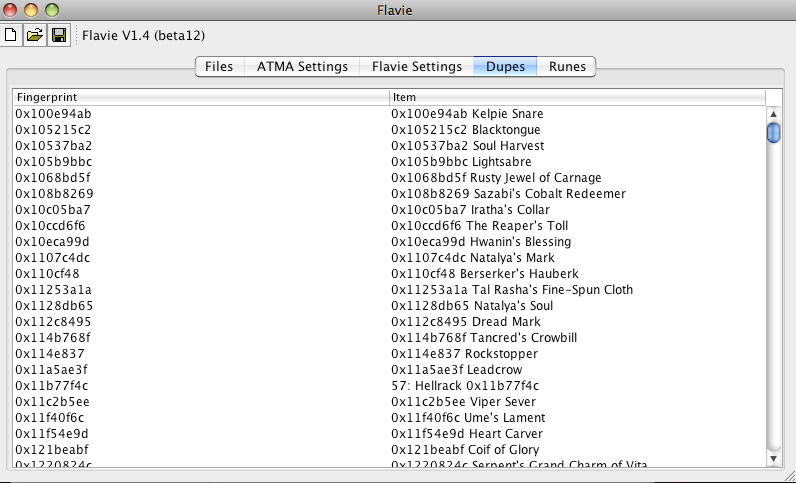Select item 0x11a5ae3f Leadcrow

pyautogui.click(x=456, y=370)
